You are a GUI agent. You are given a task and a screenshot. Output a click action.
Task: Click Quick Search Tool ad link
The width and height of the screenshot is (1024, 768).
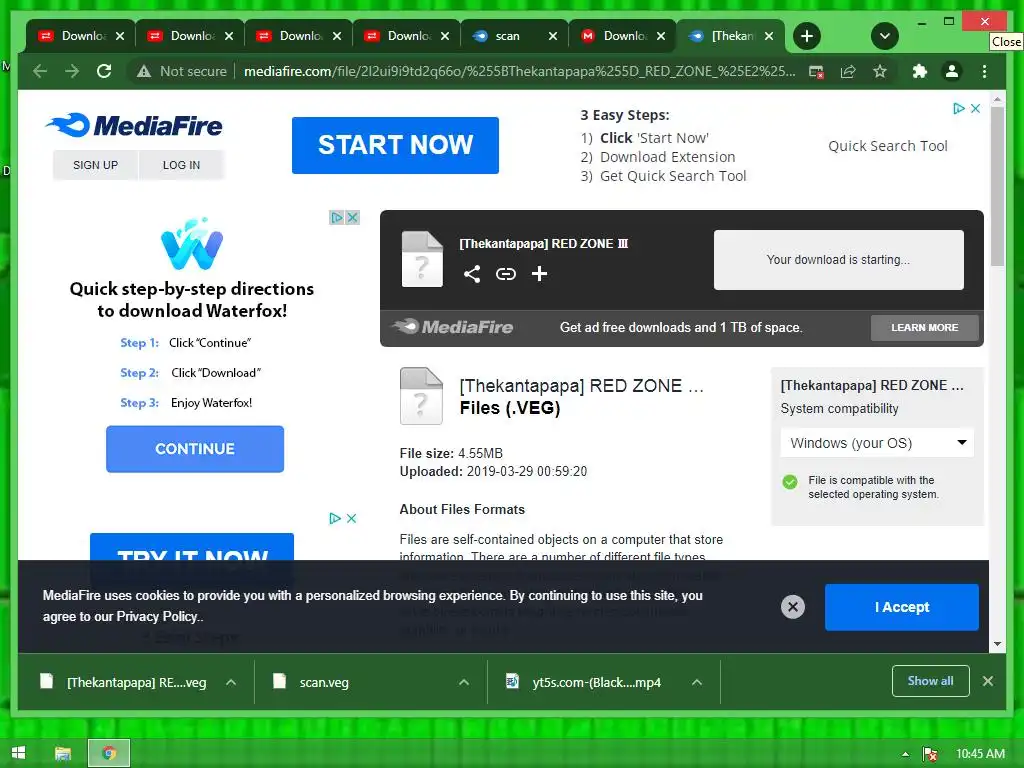(888, 146)
